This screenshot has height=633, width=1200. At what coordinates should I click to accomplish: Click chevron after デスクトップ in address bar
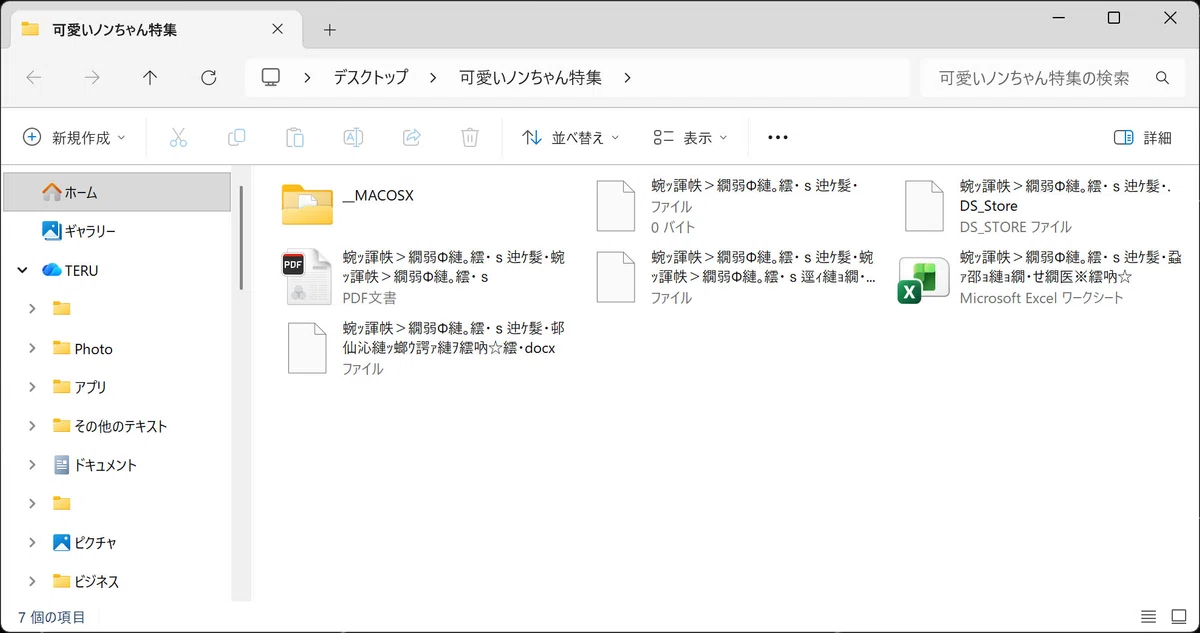click(x=433, y=78)
